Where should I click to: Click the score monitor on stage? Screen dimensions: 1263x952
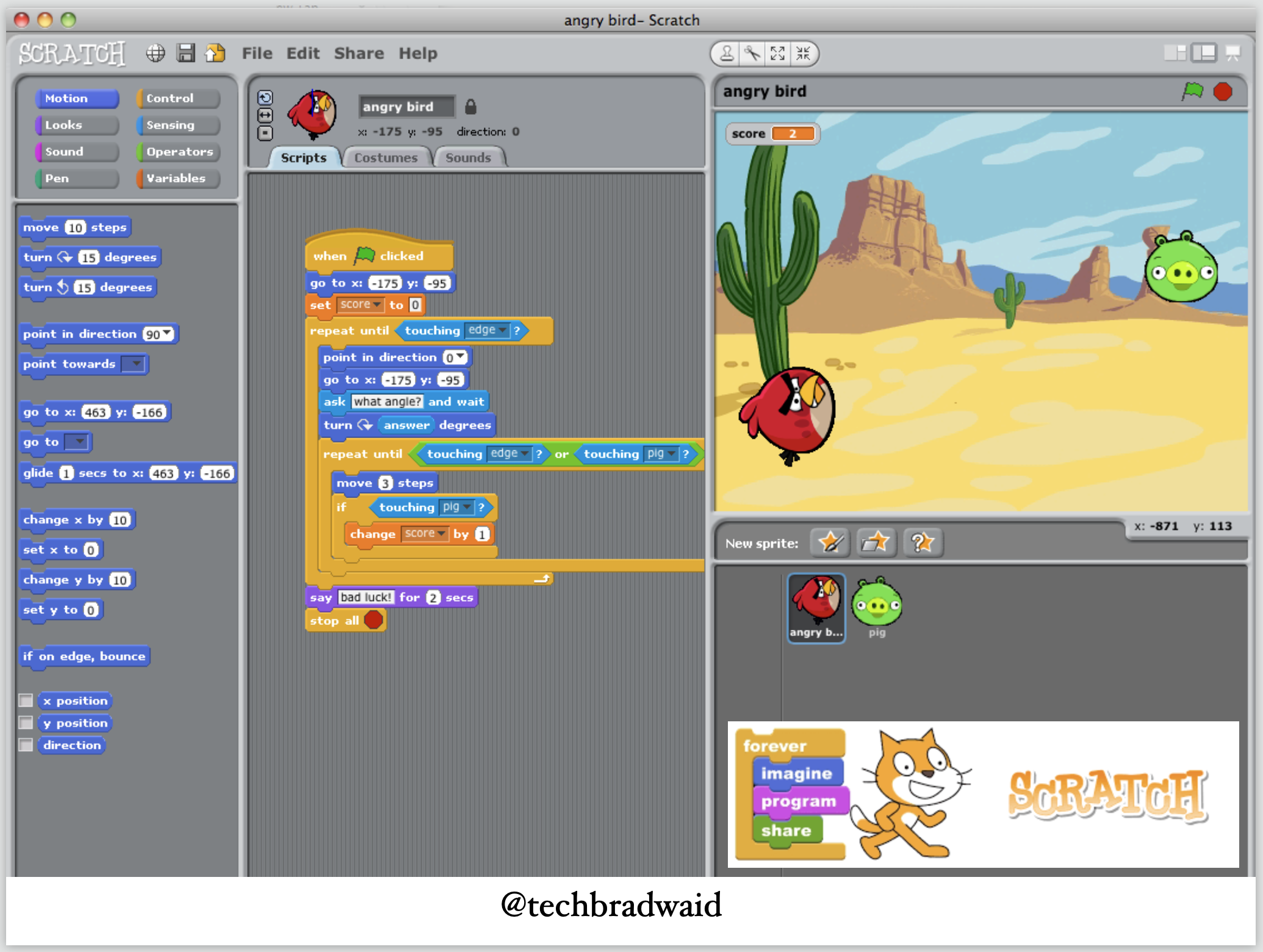click(x=772, y=134)
